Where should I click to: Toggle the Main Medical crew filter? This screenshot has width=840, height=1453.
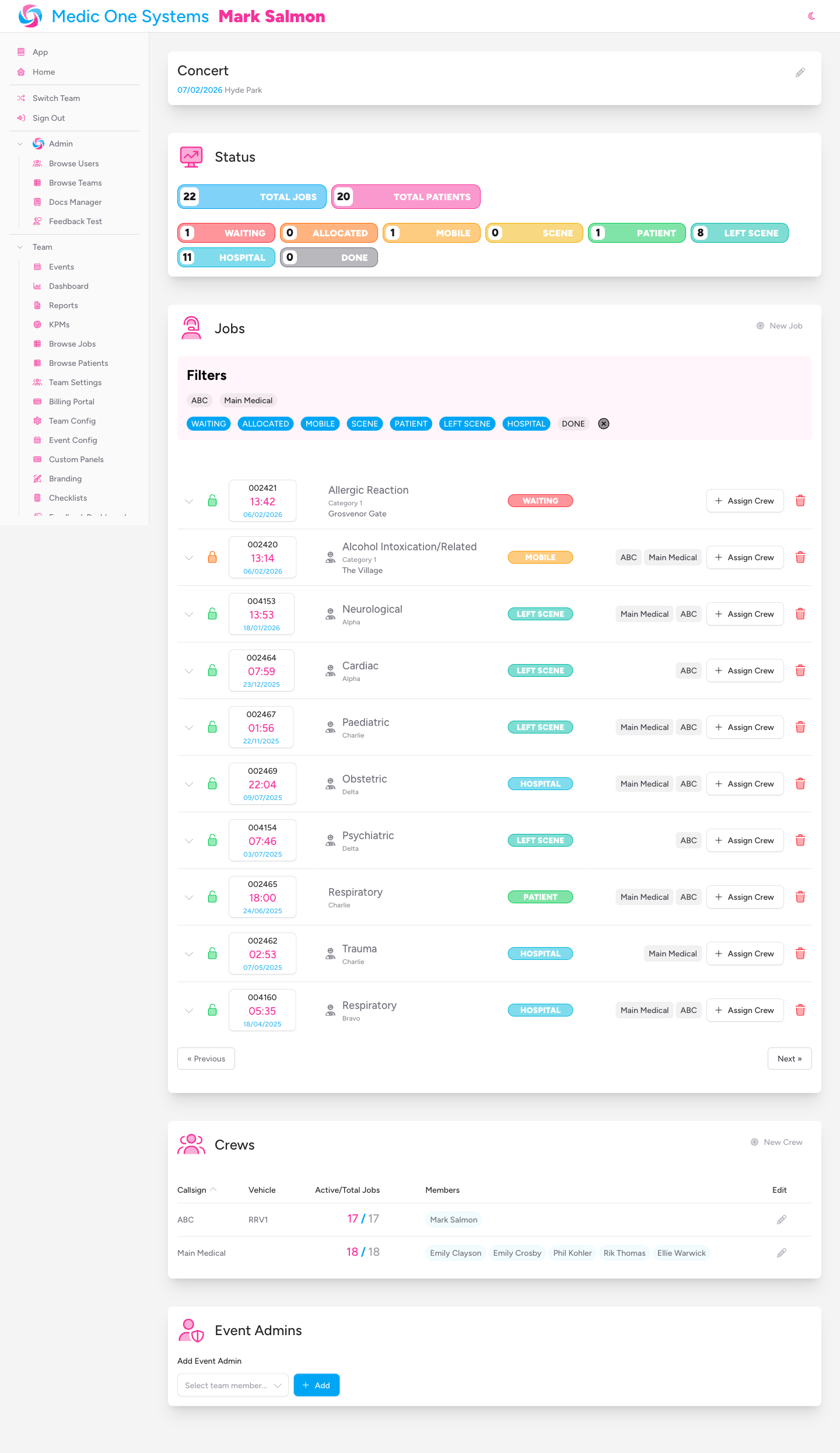(x=249, y=400)
